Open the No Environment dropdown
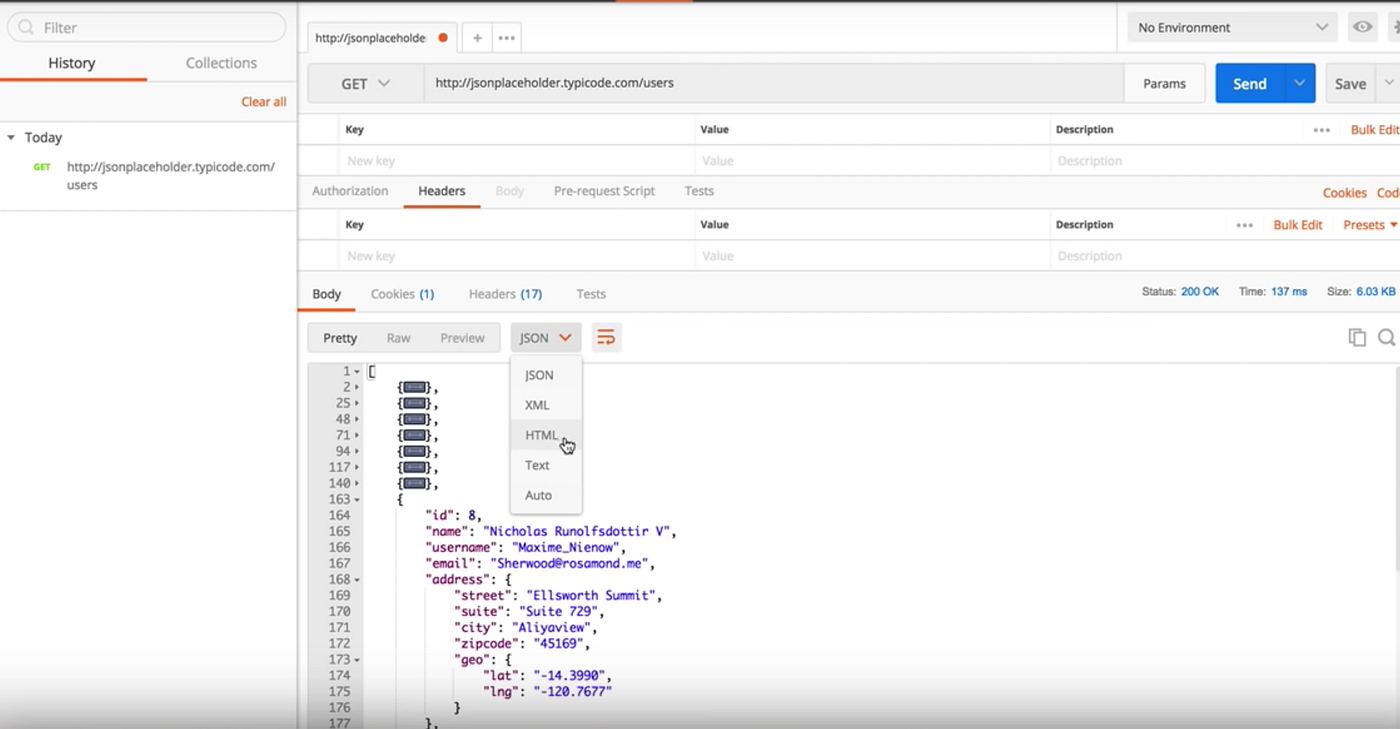 click(x=1230, y=27)
